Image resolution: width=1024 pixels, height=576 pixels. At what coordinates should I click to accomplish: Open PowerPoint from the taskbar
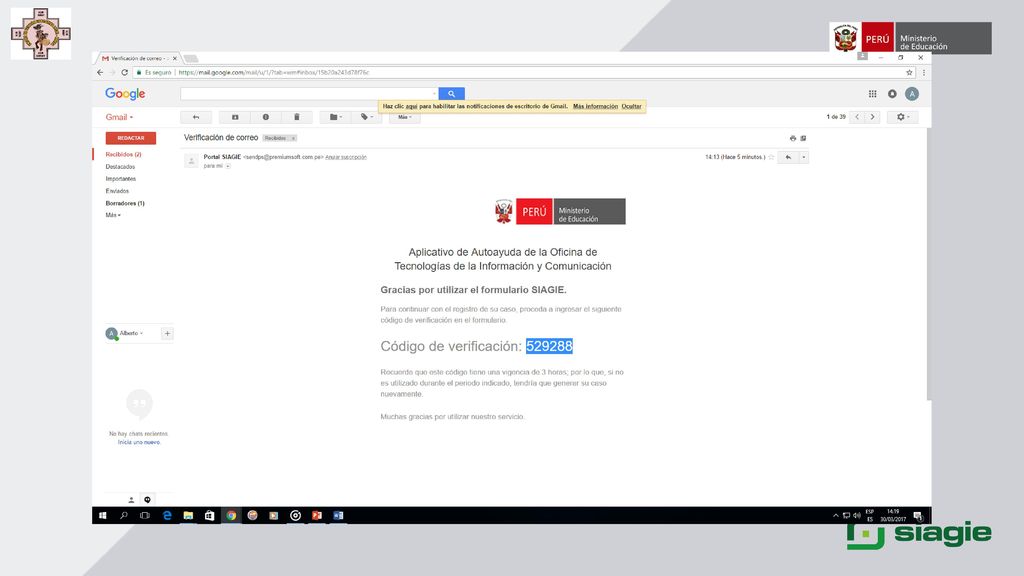[x=317, y=515]
